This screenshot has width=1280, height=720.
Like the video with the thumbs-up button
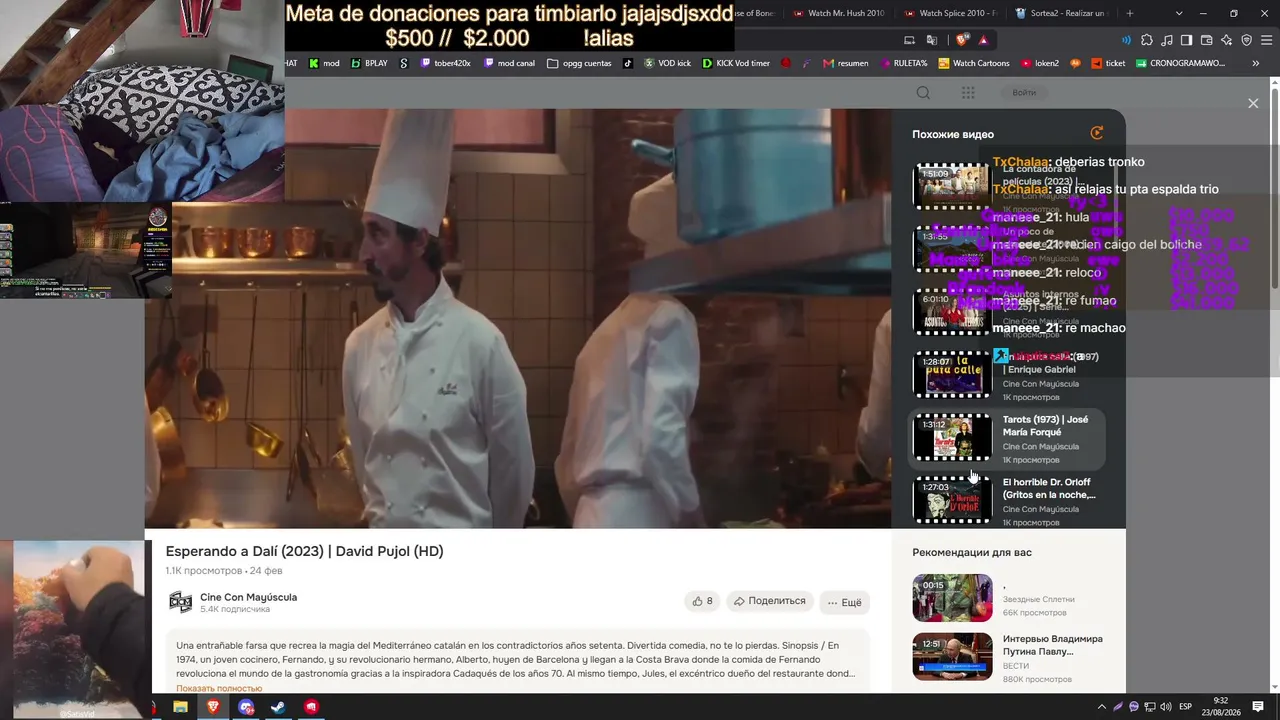click(702, 601)
